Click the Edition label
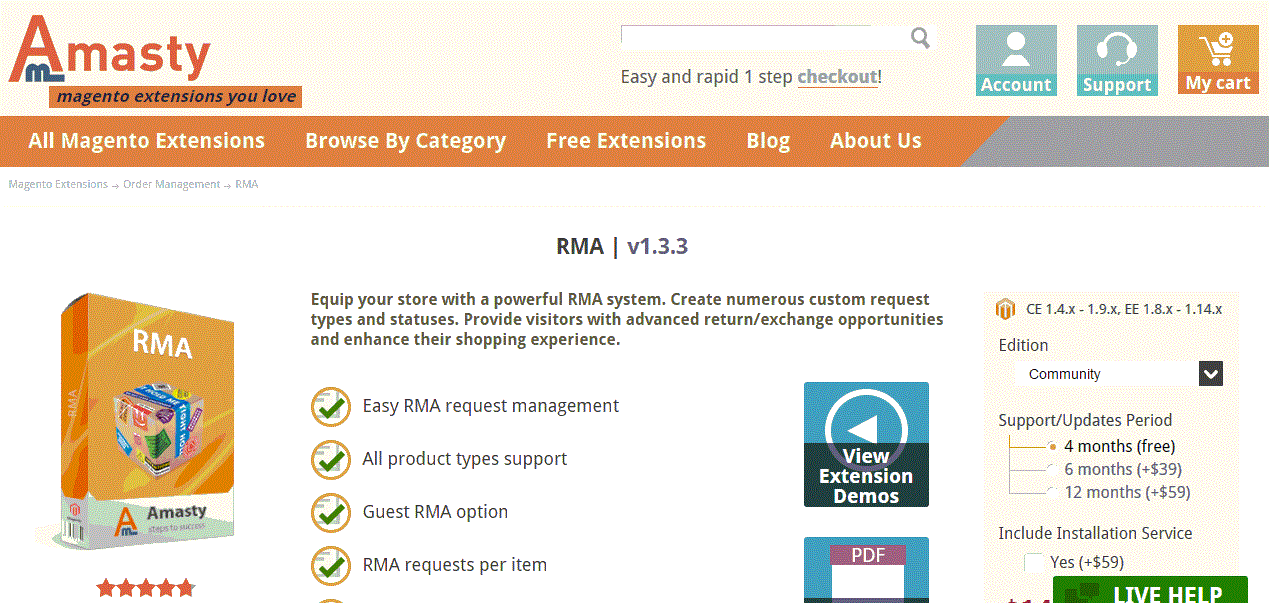This screenshot has width=1269, height=603. pyautogui.click(x=1023, y=345)
